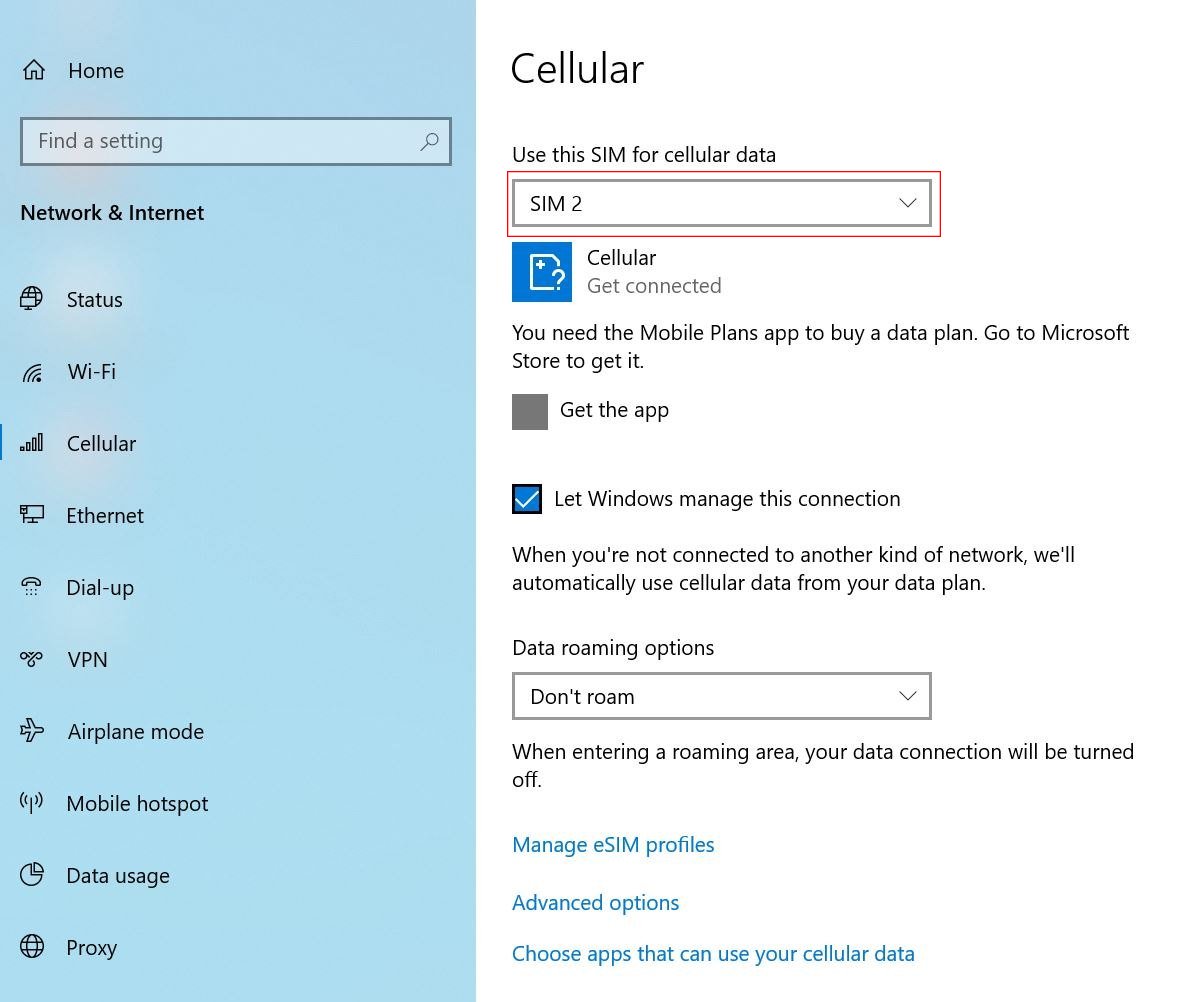Click Get the app button
This screenshot has height=1002, width=1200.
tap(529, 410)
